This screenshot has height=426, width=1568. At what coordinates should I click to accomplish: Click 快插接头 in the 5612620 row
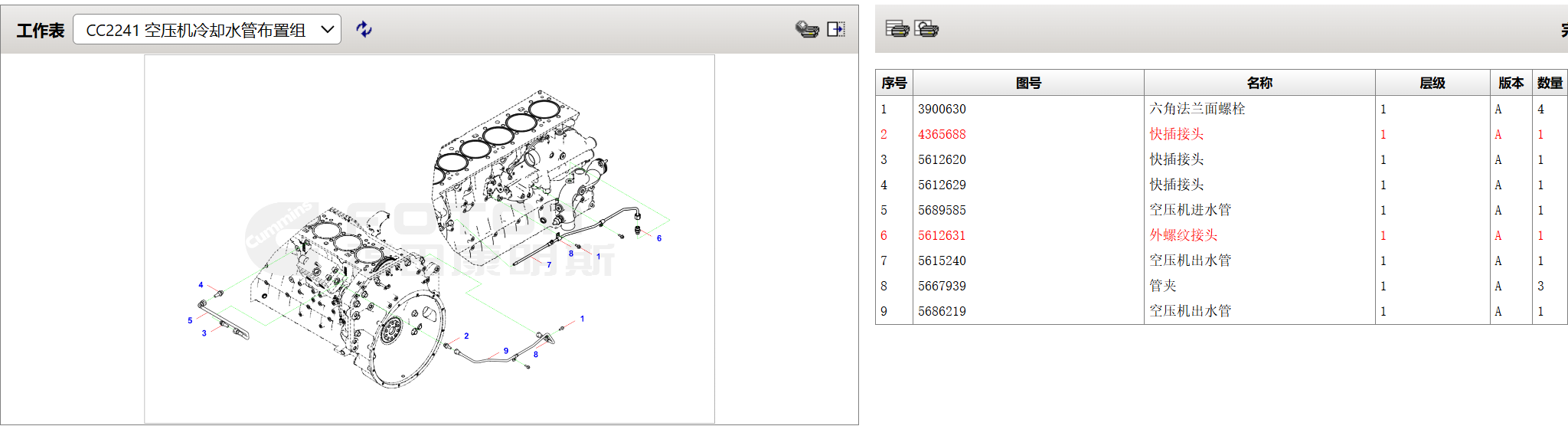click(x=1177, y=159)
